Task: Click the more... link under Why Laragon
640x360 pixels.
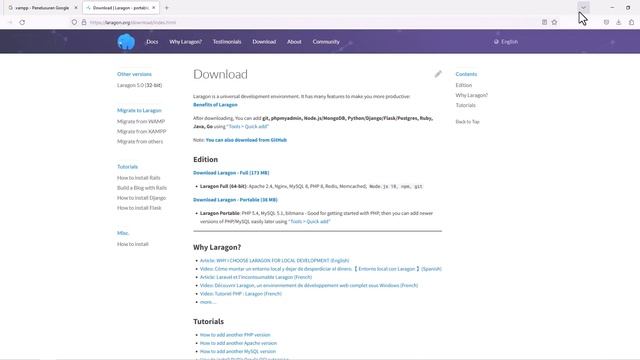Action: coord(208,302)
